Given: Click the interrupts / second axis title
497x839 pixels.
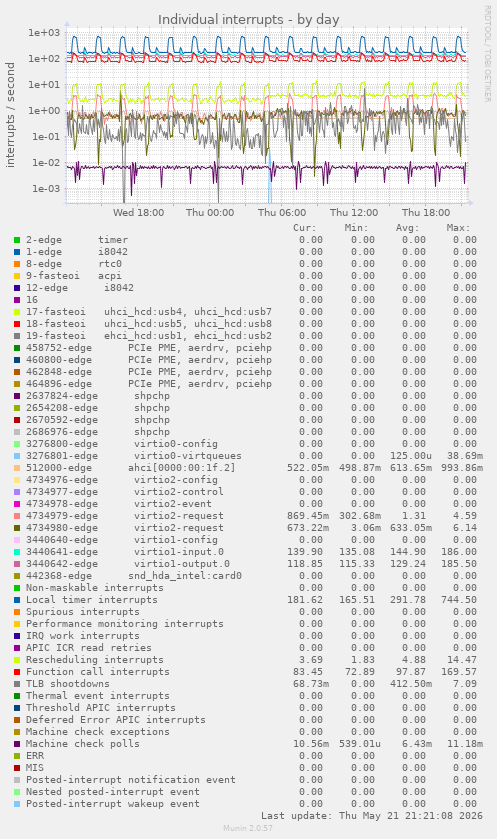Looking at the screenshot, I should [10, 115].
